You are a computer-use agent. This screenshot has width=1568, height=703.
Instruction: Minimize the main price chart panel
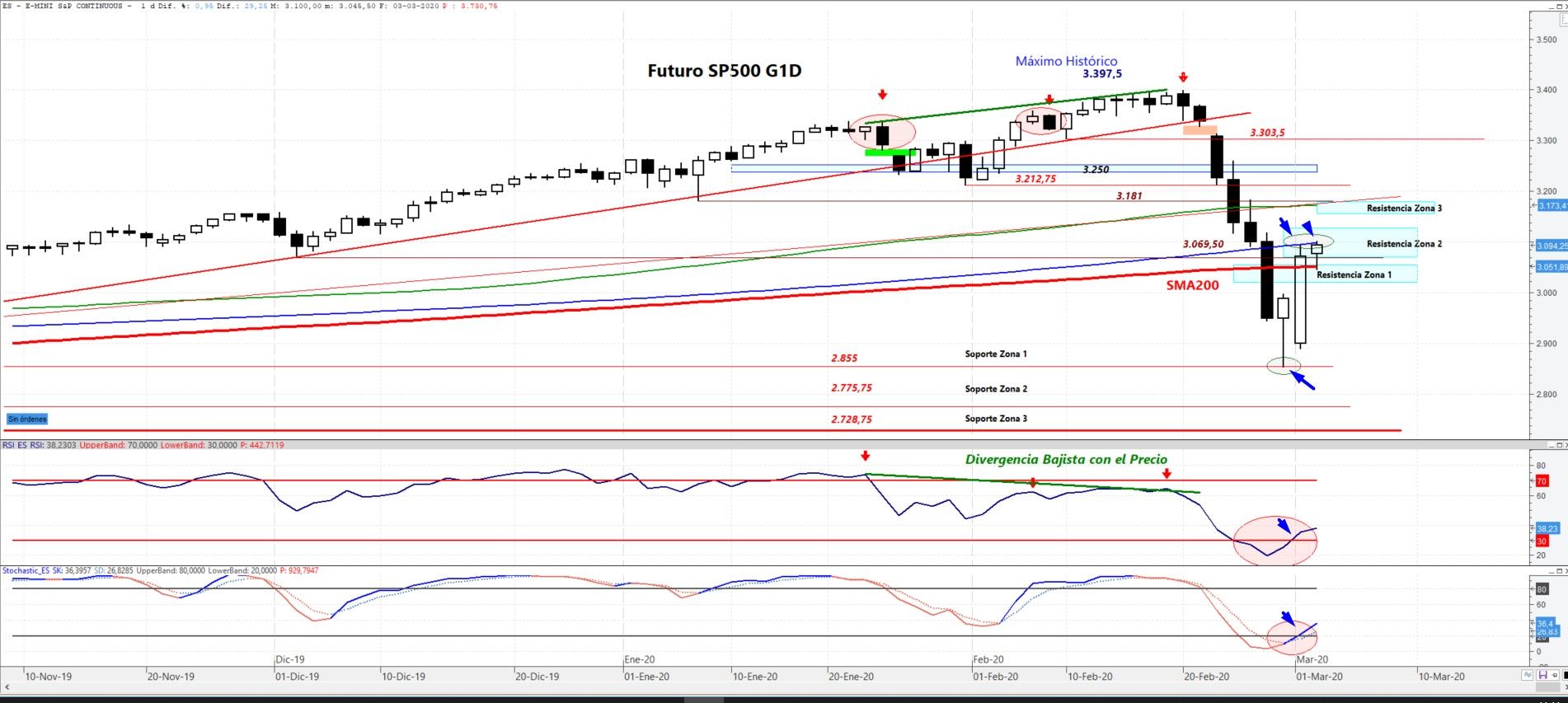pos(1552,6)
